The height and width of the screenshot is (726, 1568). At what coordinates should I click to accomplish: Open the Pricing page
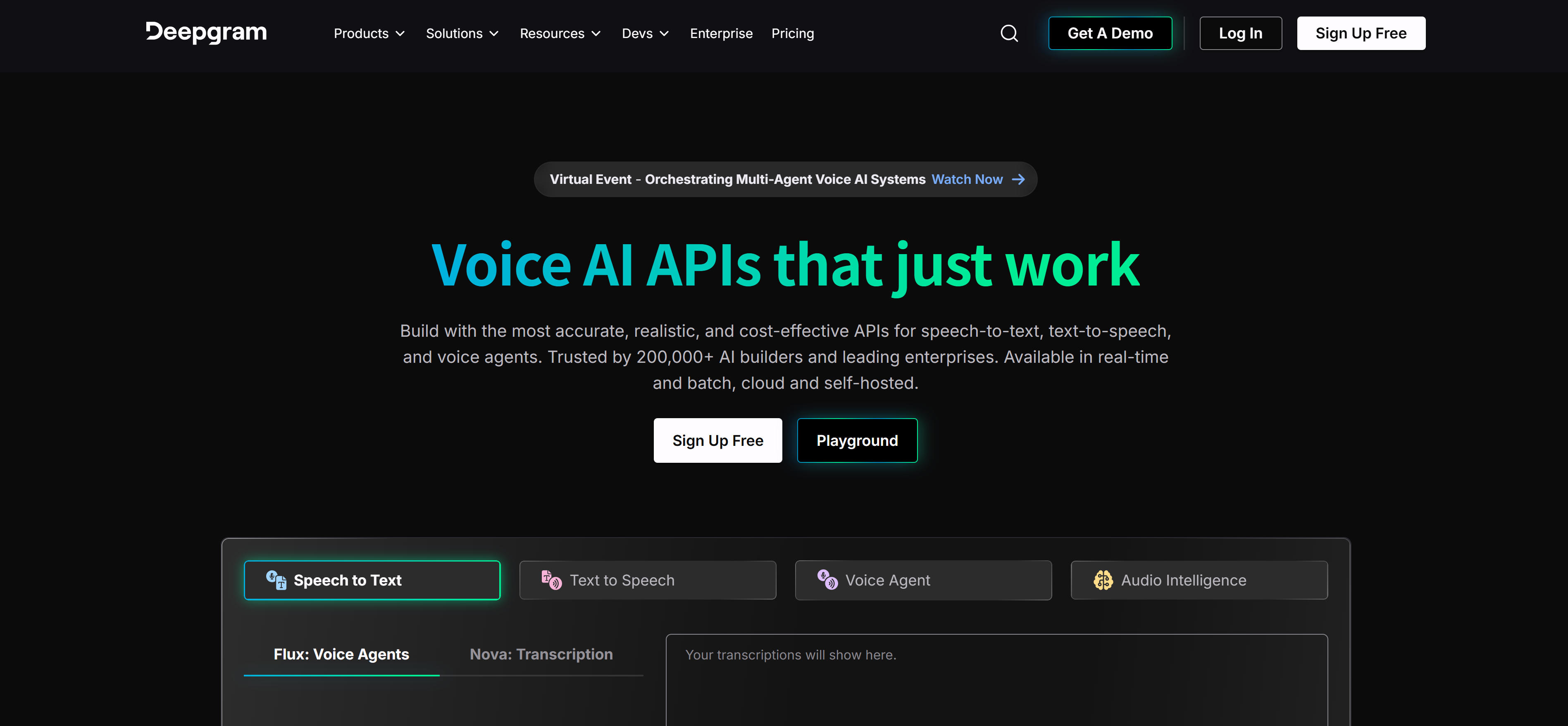[x=793, y=33]
